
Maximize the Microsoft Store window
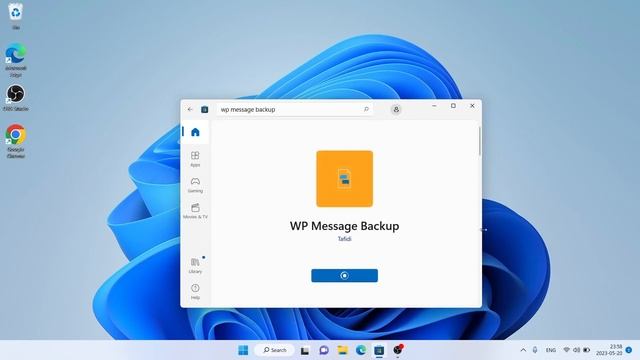[453, 106]
